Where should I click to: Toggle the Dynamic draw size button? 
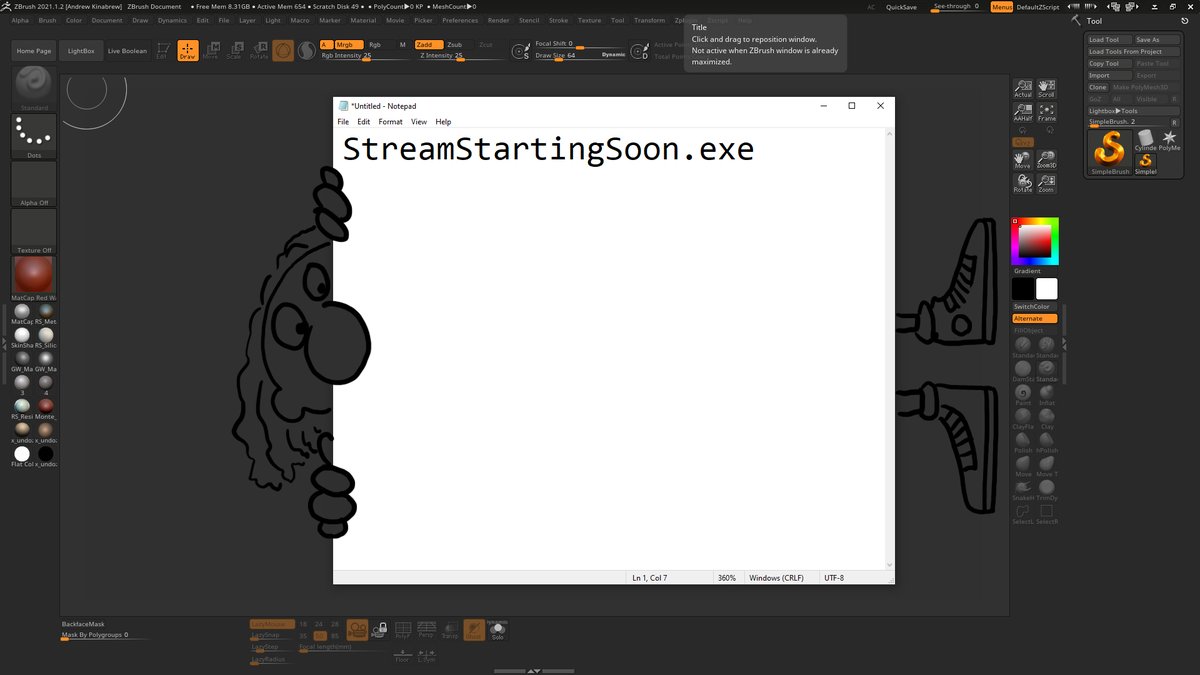[x=614, y=55]
